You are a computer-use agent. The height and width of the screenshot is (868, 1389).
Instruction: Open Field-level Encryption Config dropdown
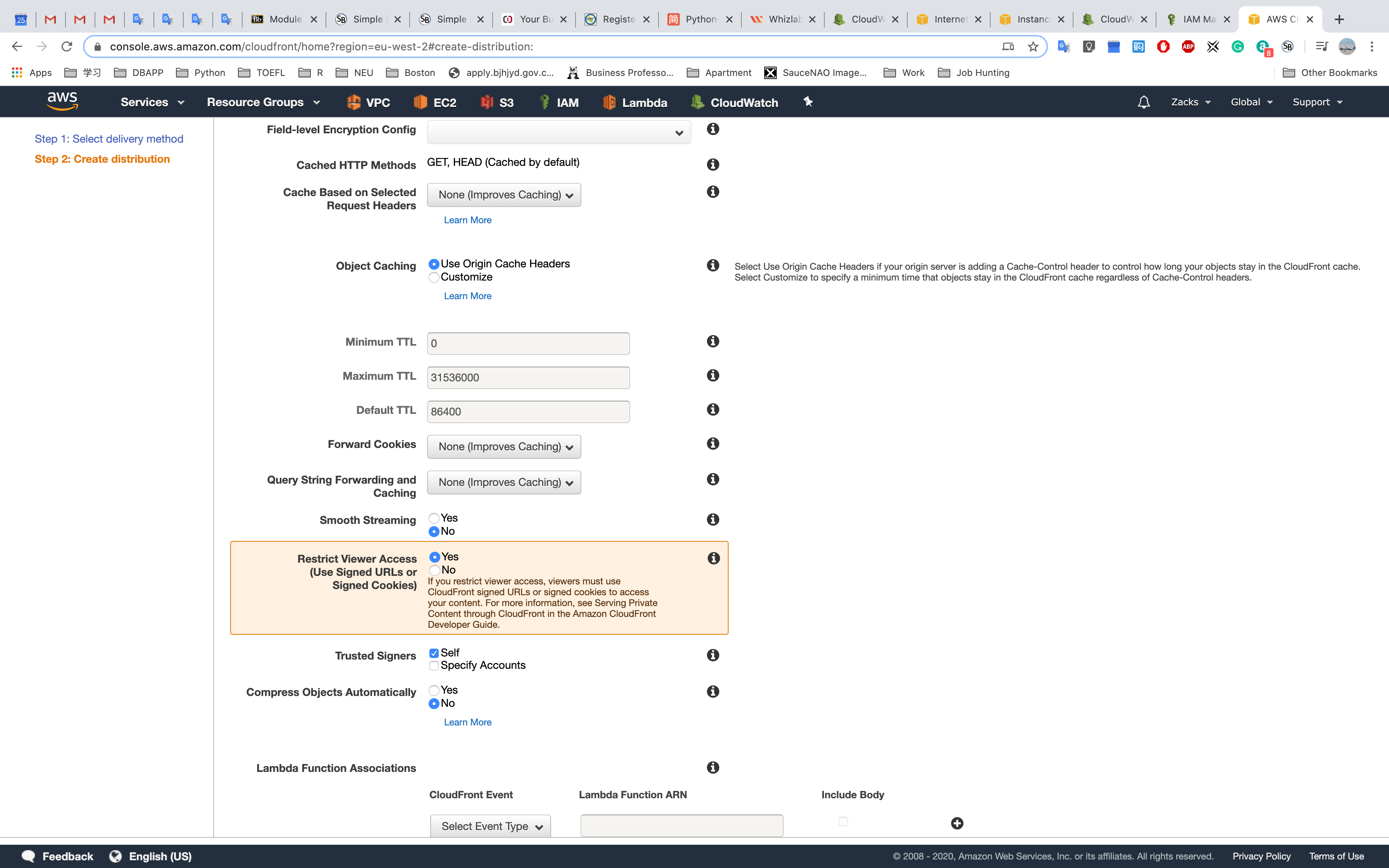(558, 133)
